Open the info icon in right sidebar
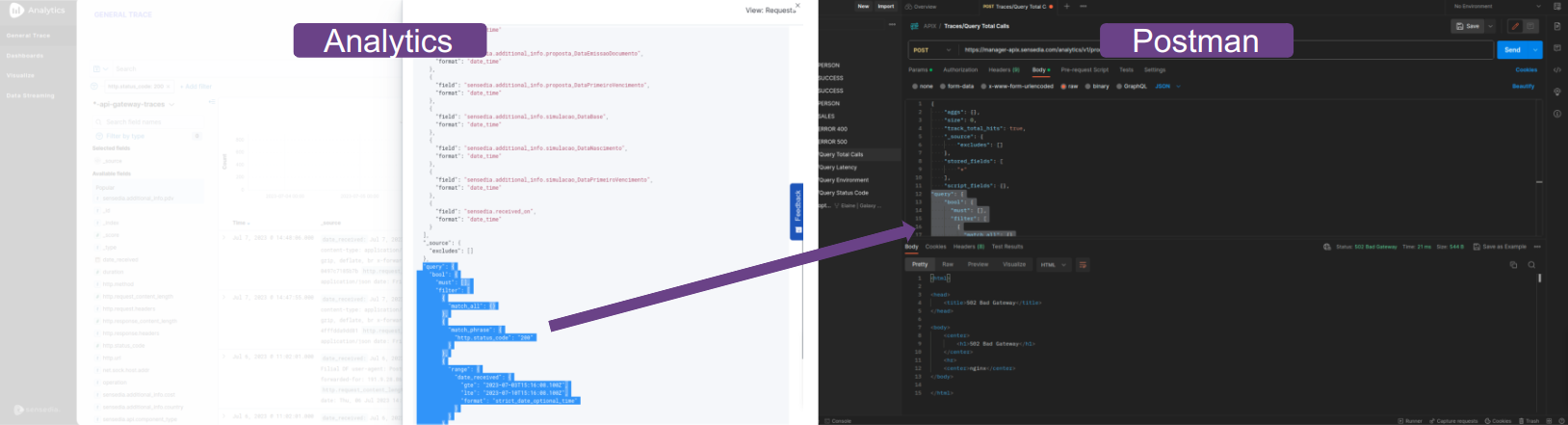The height and width of the screenshot is (425, 1568). (x=1557, y=114)
